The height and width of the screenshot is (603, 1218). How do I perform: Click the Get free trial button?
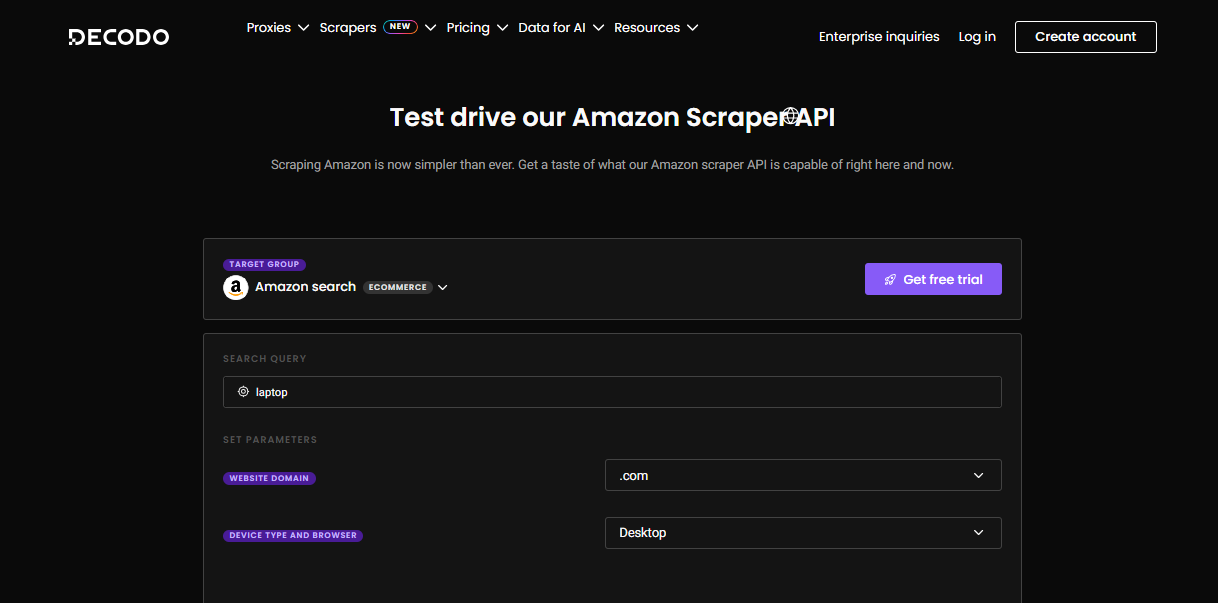click(x=933, y=280)
